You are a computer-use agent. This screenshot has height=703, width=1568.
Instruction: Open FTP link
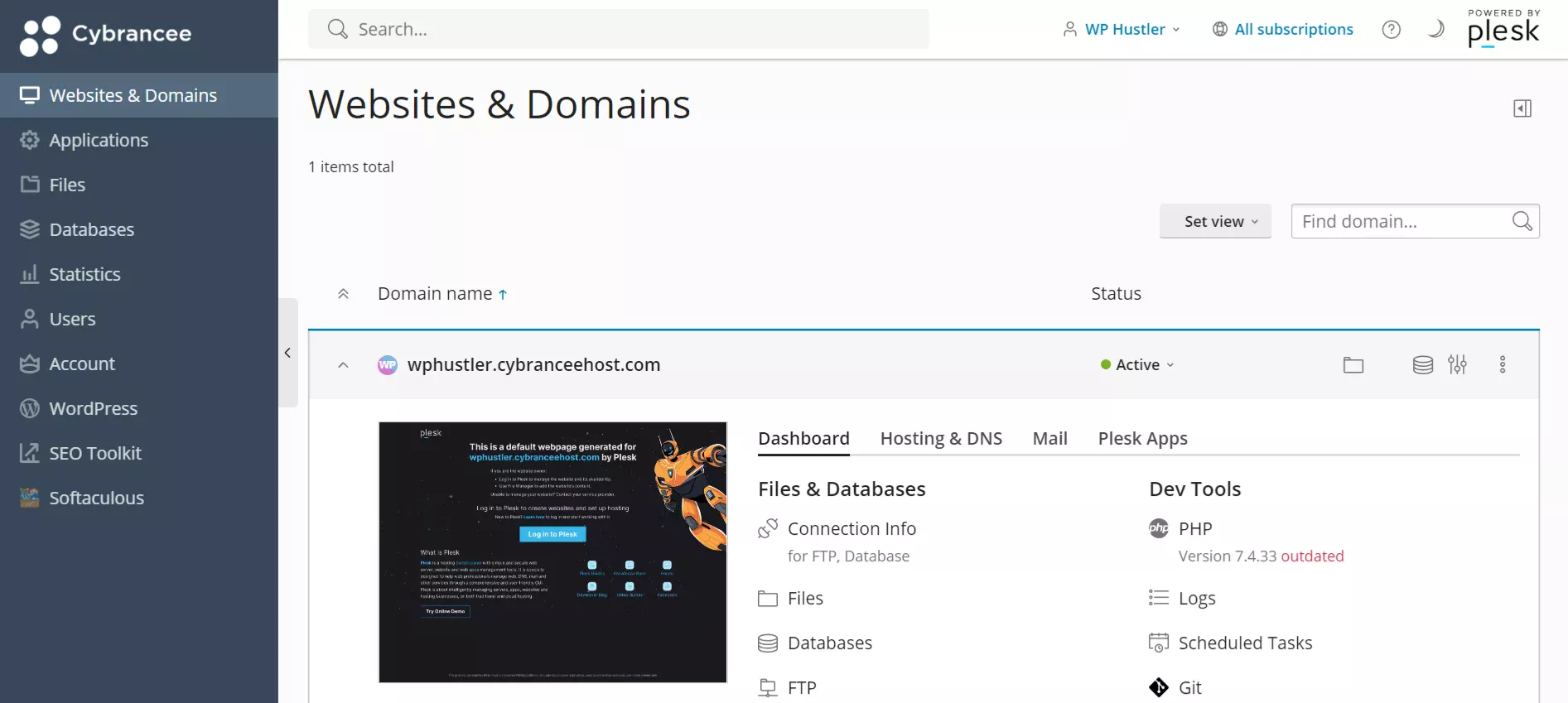[802, 688]
